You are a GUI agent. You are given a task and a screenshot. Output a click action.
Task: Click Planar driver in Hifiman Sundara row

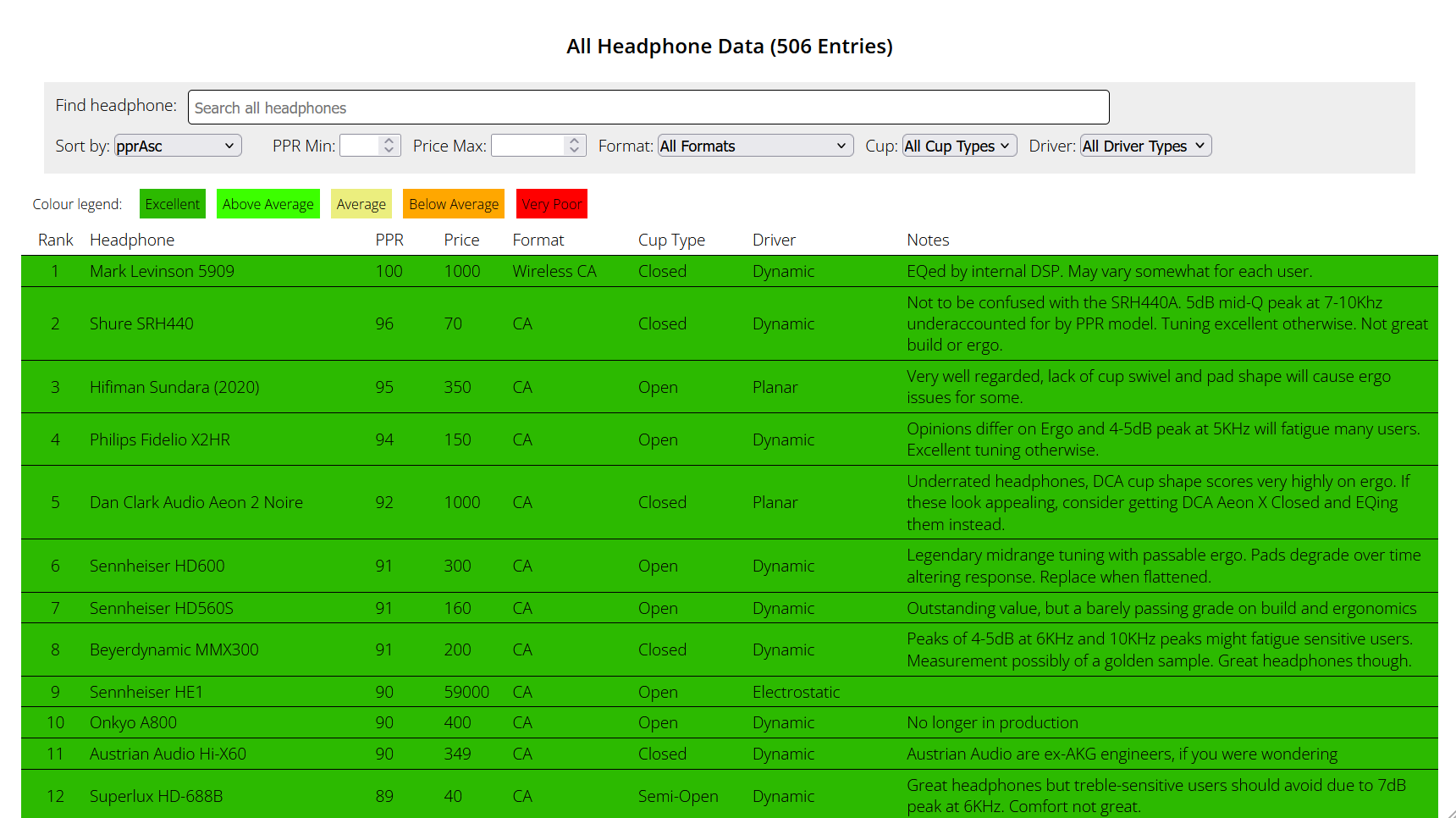tap(775, 387)
